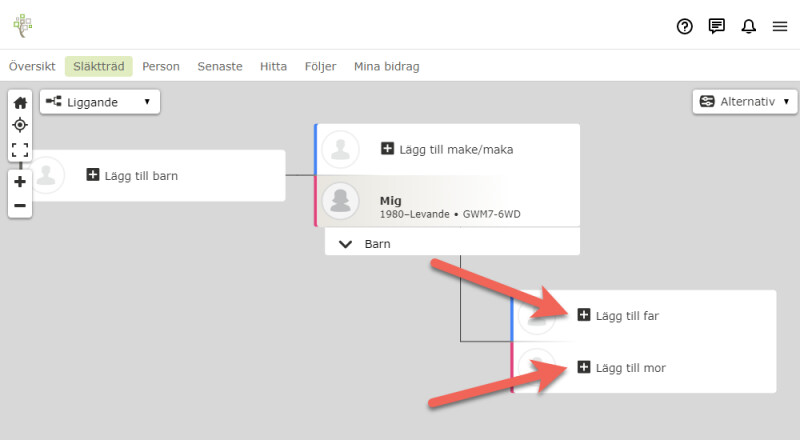The height and width of the screenshot is (440, 800).
Task: Recenter tree with the crosshair icon
Action: coord(20,125)
